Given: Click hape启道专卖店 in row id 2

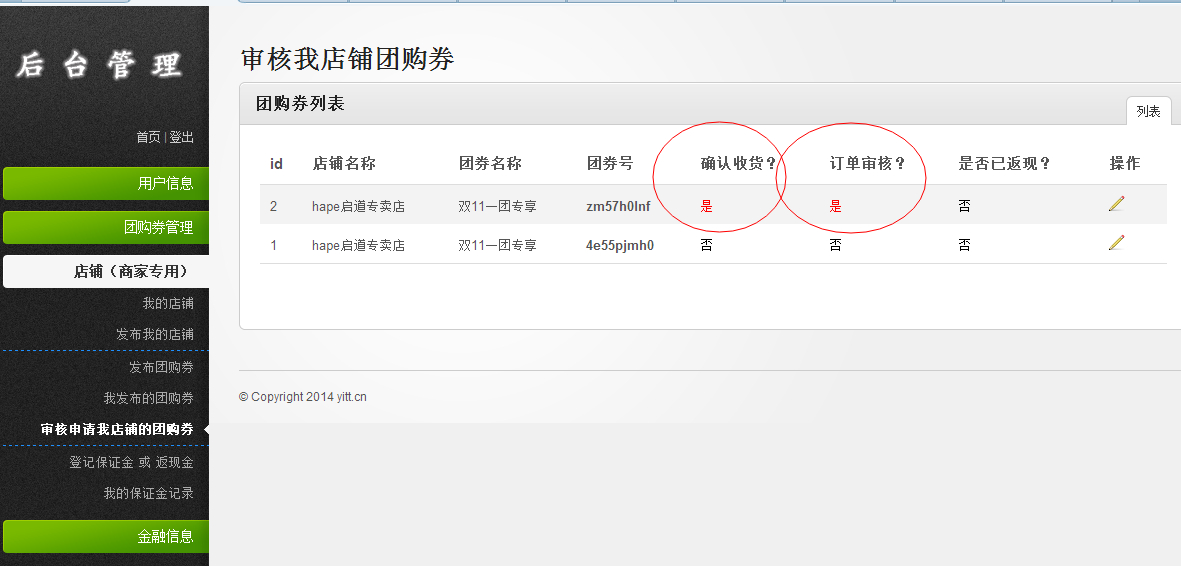Looking at the screenshot, I should [359, 207].
